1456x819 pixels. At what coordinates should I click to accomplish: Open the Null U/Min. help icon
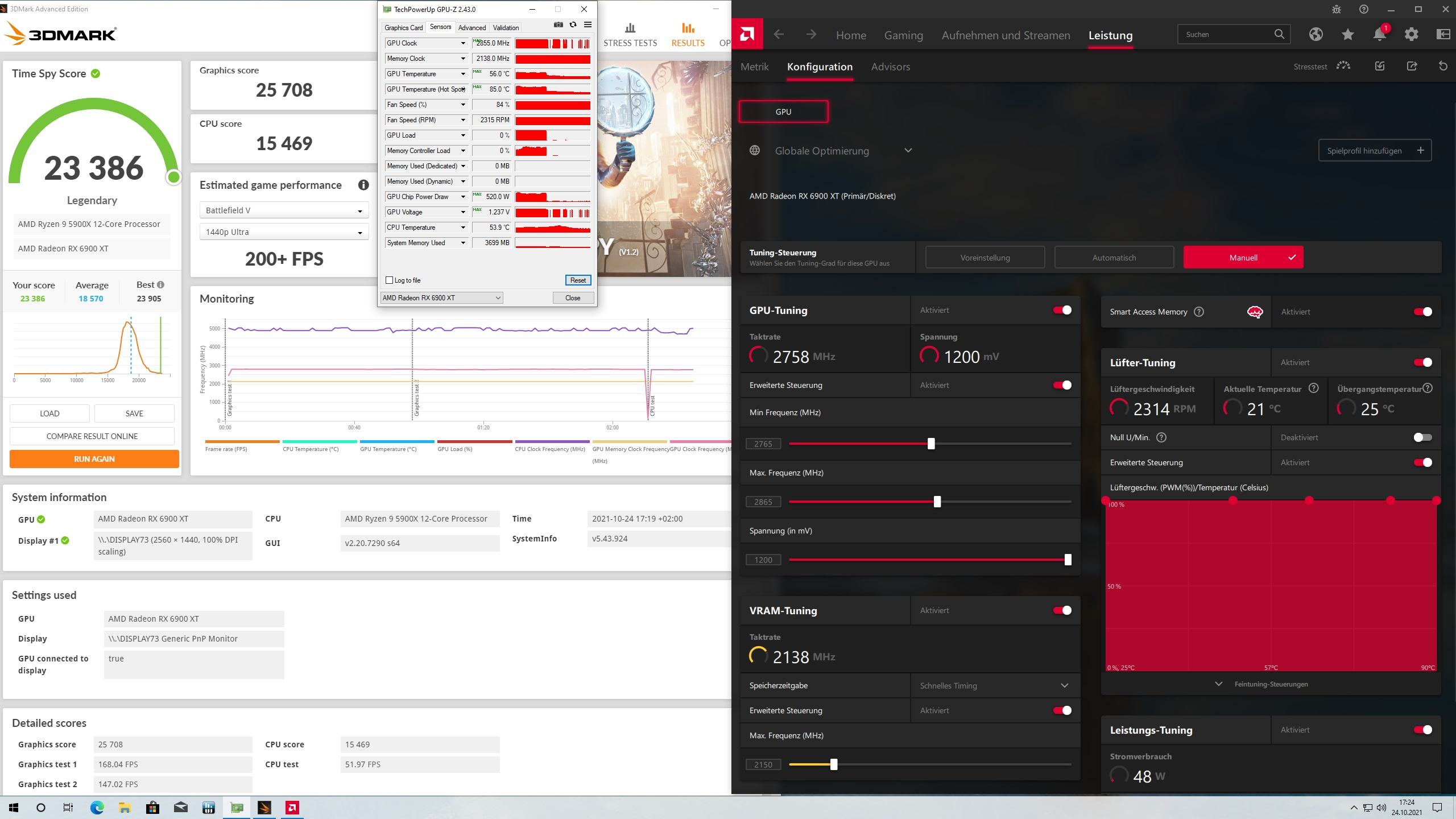(x=1162, y=437)
